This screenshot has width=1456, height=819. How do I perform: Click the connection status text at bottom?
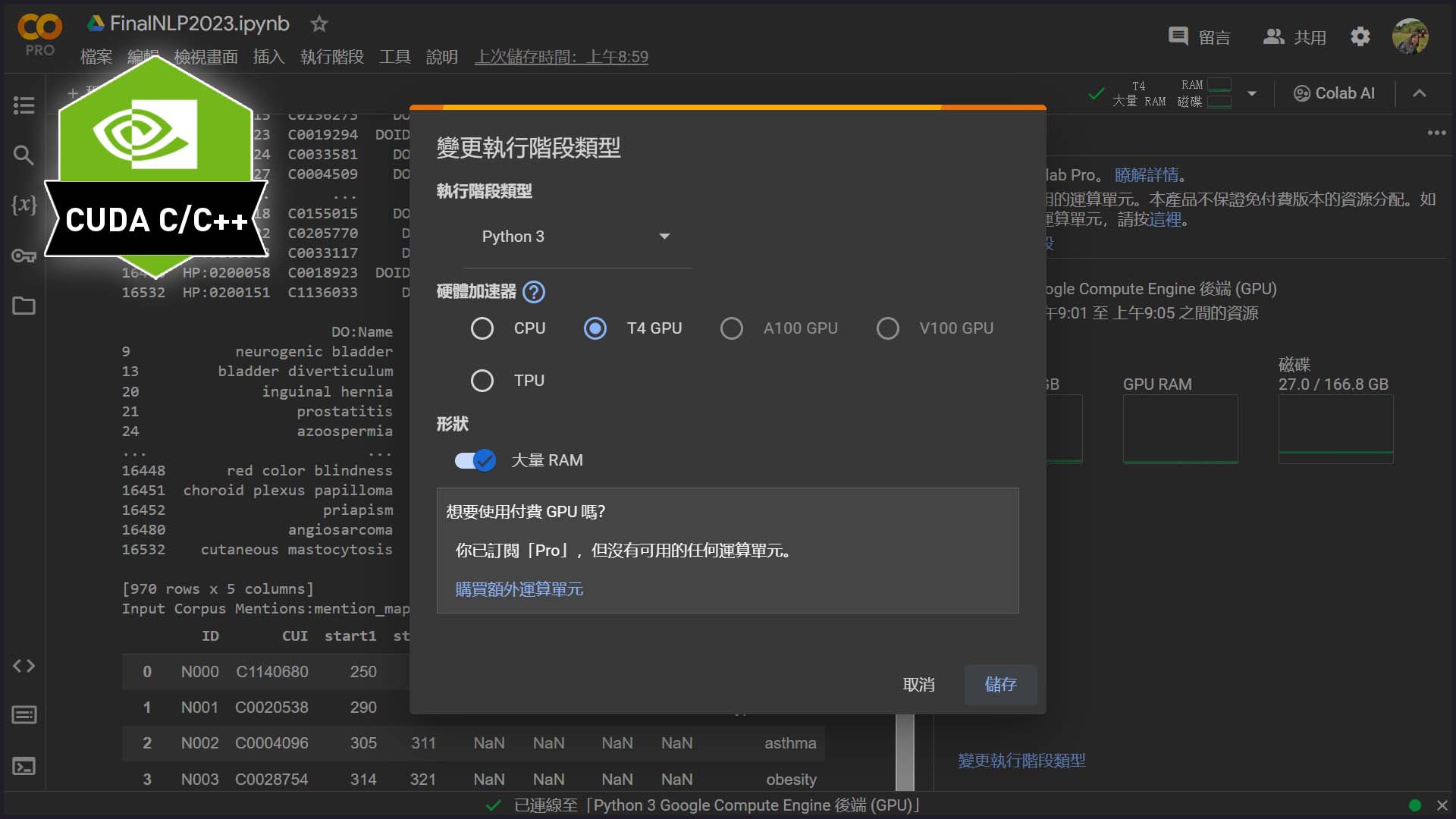point(717,805)
